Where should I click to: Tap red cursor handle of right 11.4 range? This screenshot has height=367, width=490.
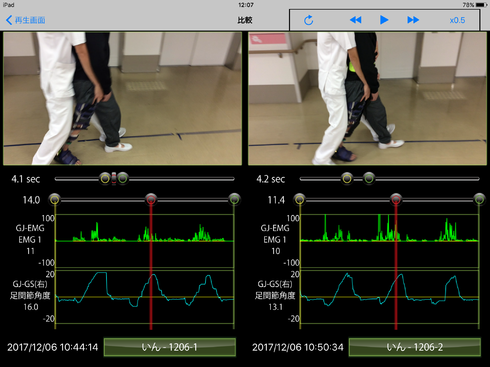pyautogui.click(x=396, y=199)
